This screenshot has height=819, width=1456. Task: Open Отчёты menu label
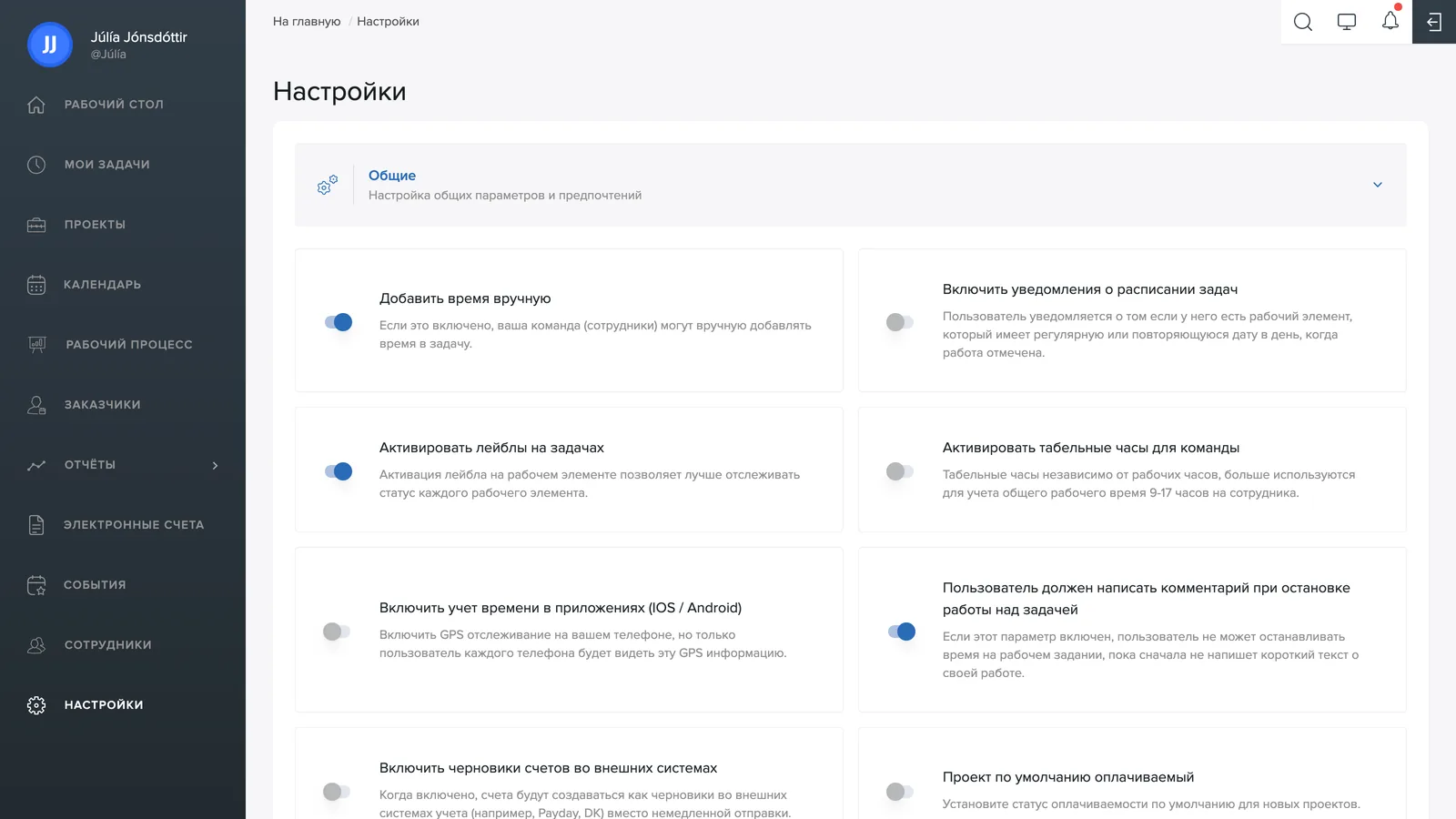(x=89, y=465)
